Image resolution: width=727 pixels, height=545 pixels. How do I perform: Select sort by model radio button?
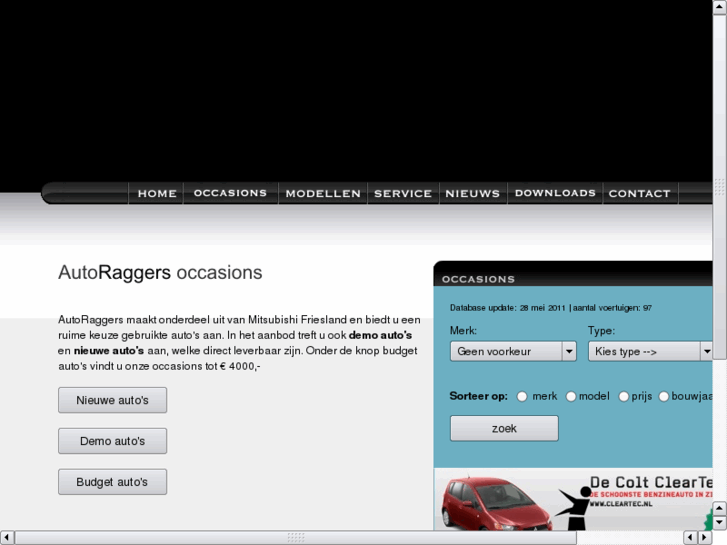(x=571, y=397)
